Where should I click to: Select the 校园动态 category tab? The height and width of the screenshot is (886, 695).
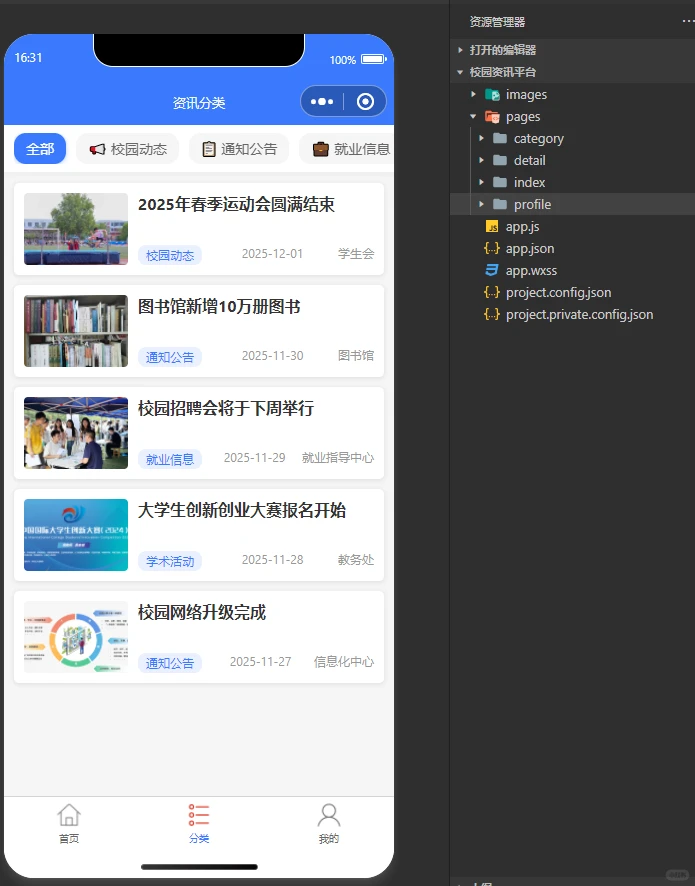[x=128, y=149]
